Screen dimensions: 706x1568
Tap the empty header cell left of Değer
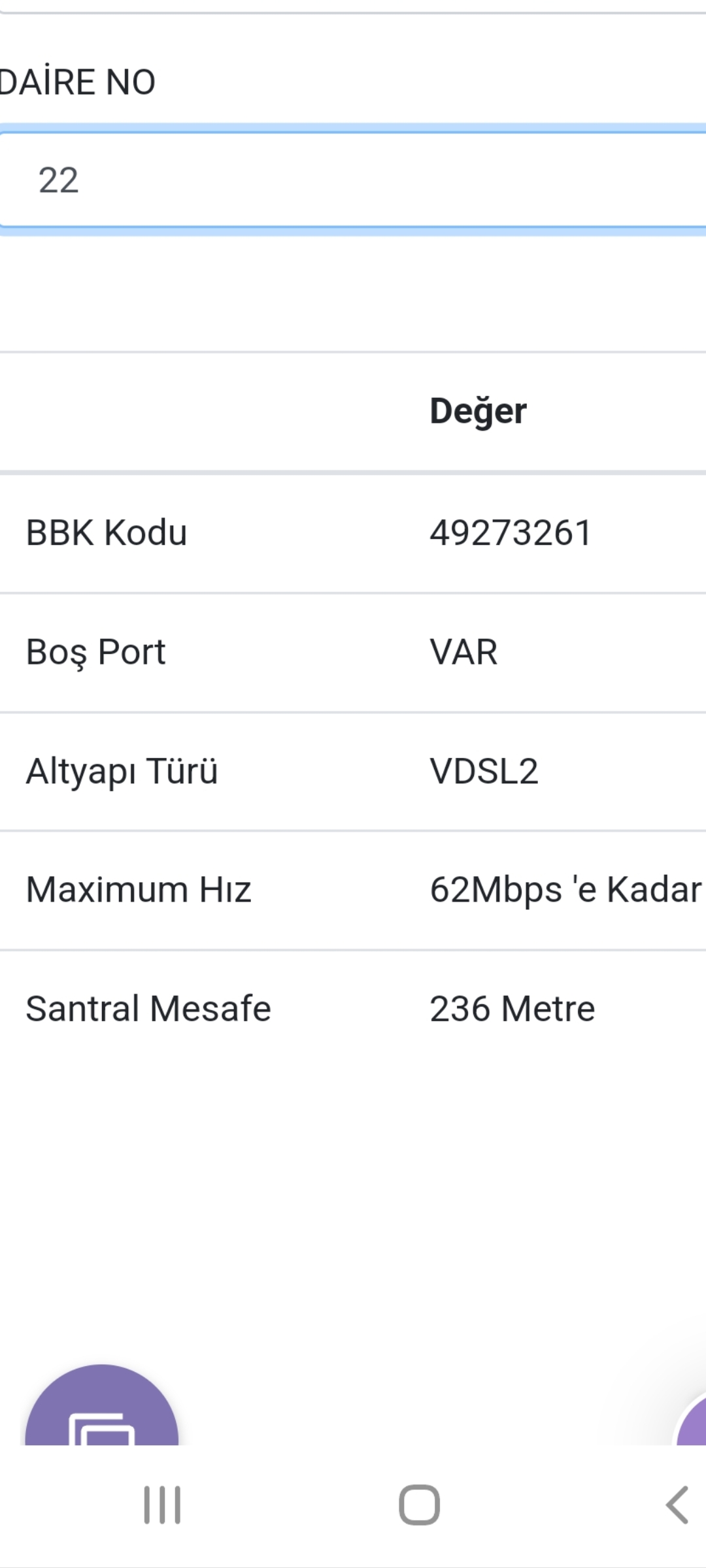pyautogui.click(x=208, y=412)
